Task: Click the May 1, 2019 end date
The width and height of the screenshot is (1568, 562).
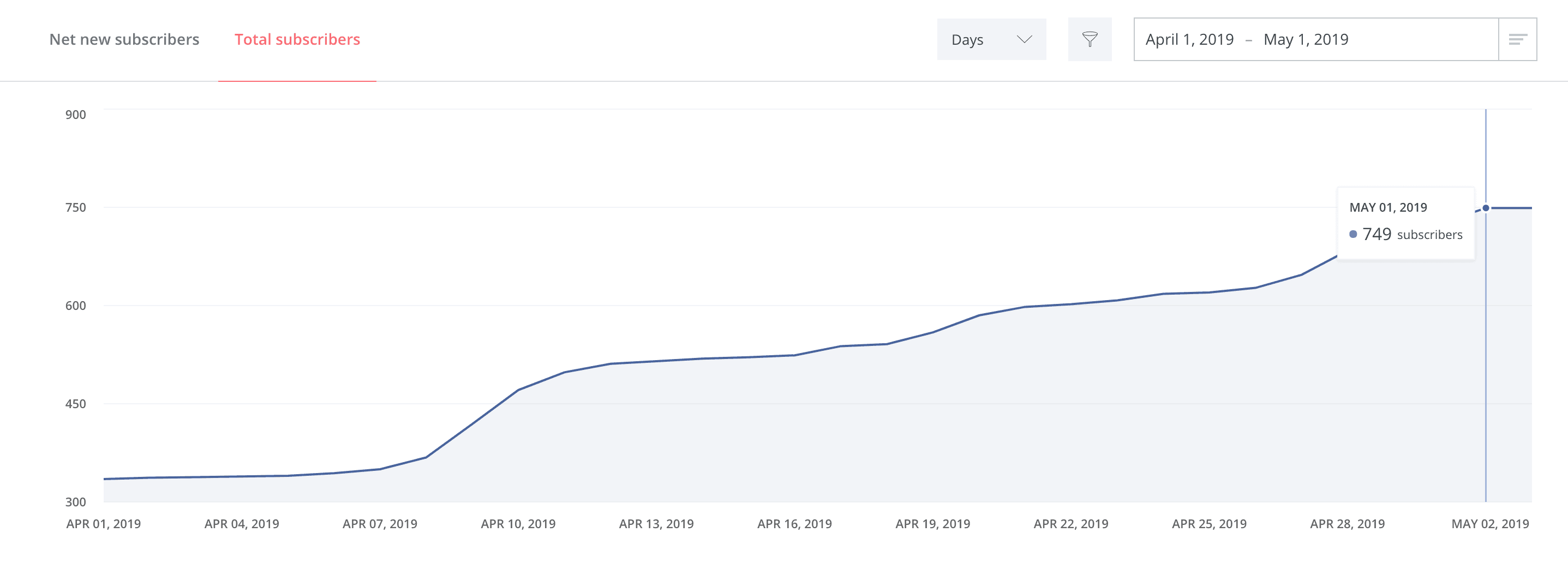Action: 1306,40
